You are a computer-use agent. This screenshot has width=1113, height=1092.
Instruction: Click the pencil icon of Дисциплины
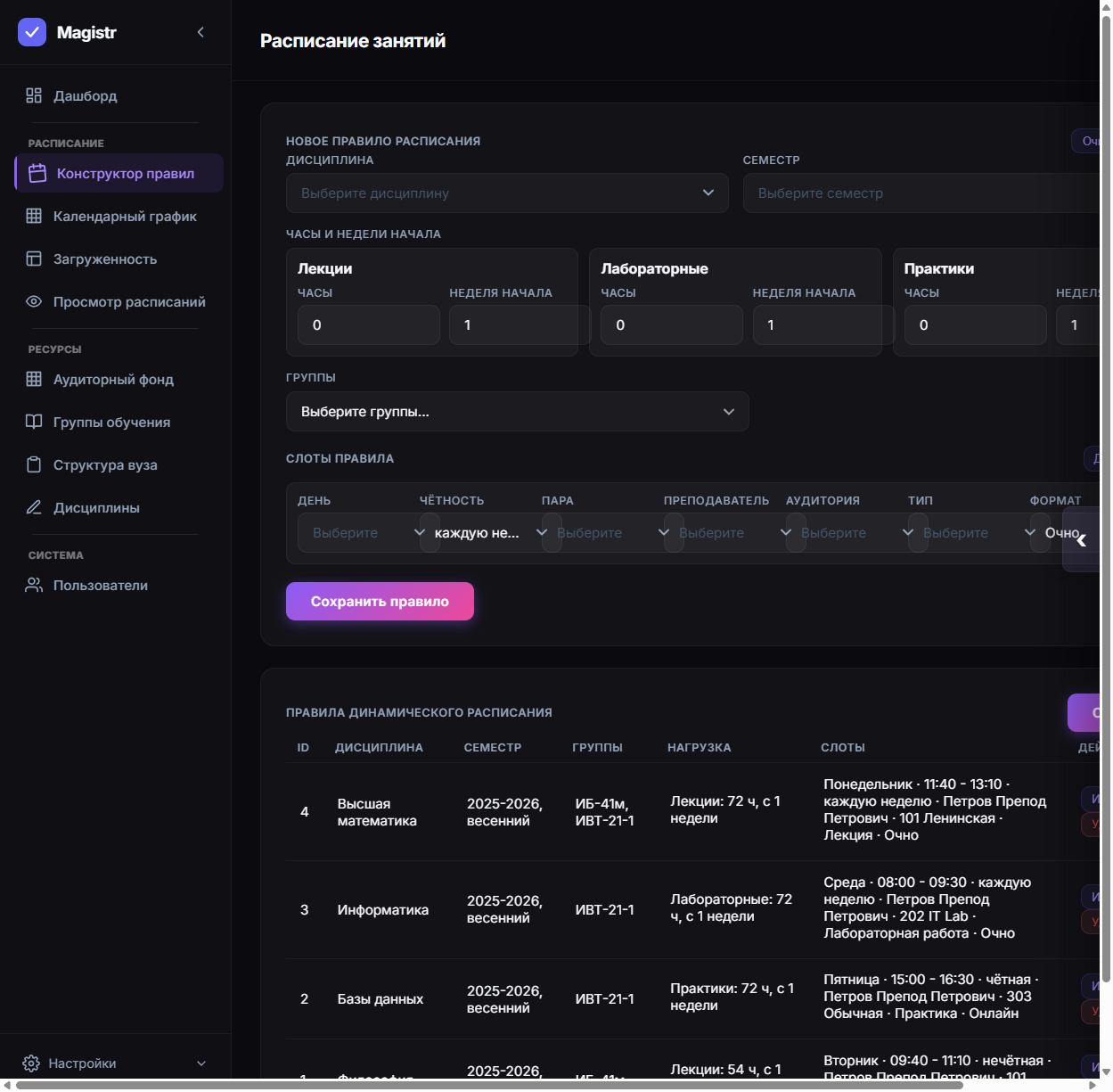coord(34,507)
